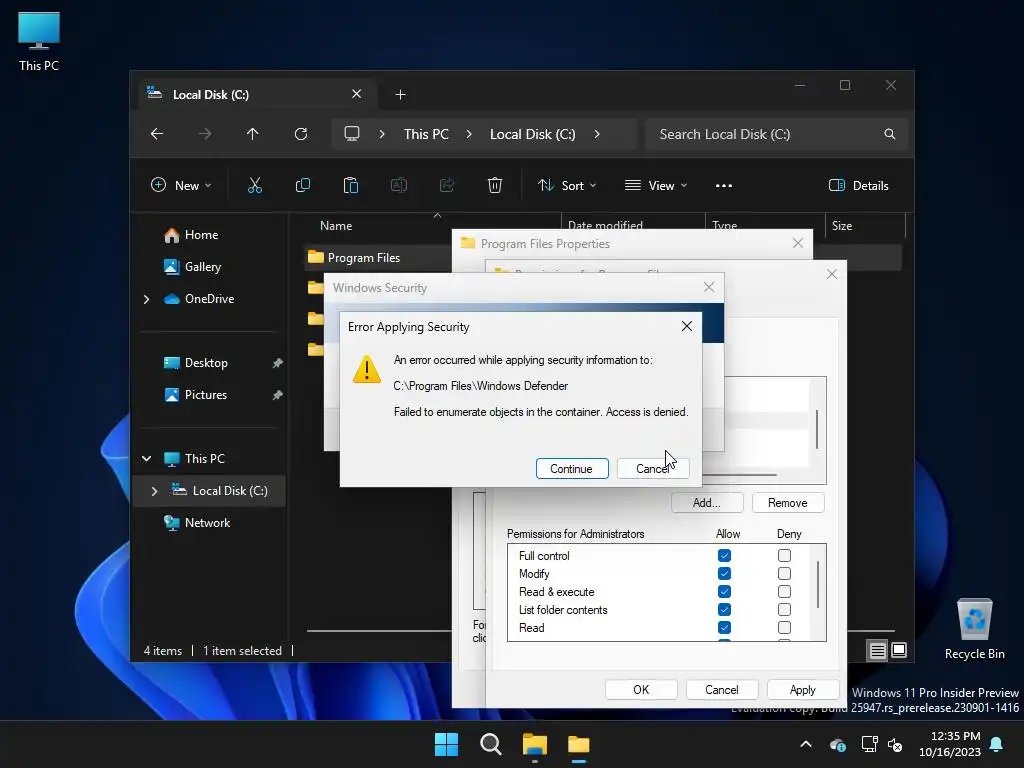Sort by the Name column header

pyautogui.click(x=336, y=225)
